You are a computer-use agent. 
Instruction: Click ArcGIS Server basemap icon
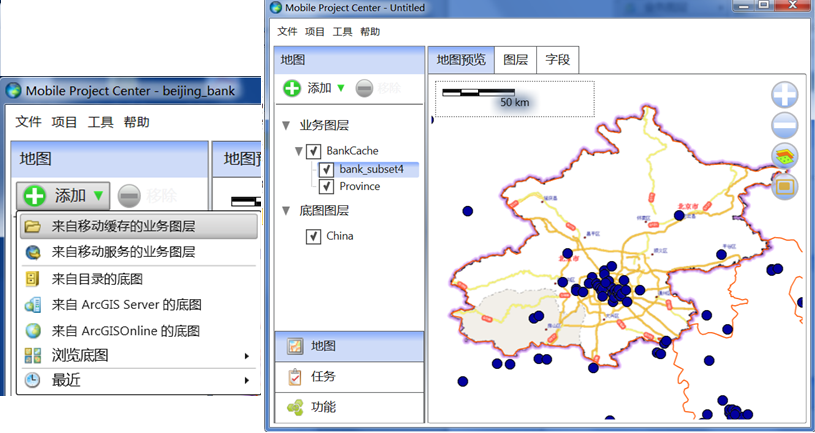33,305
